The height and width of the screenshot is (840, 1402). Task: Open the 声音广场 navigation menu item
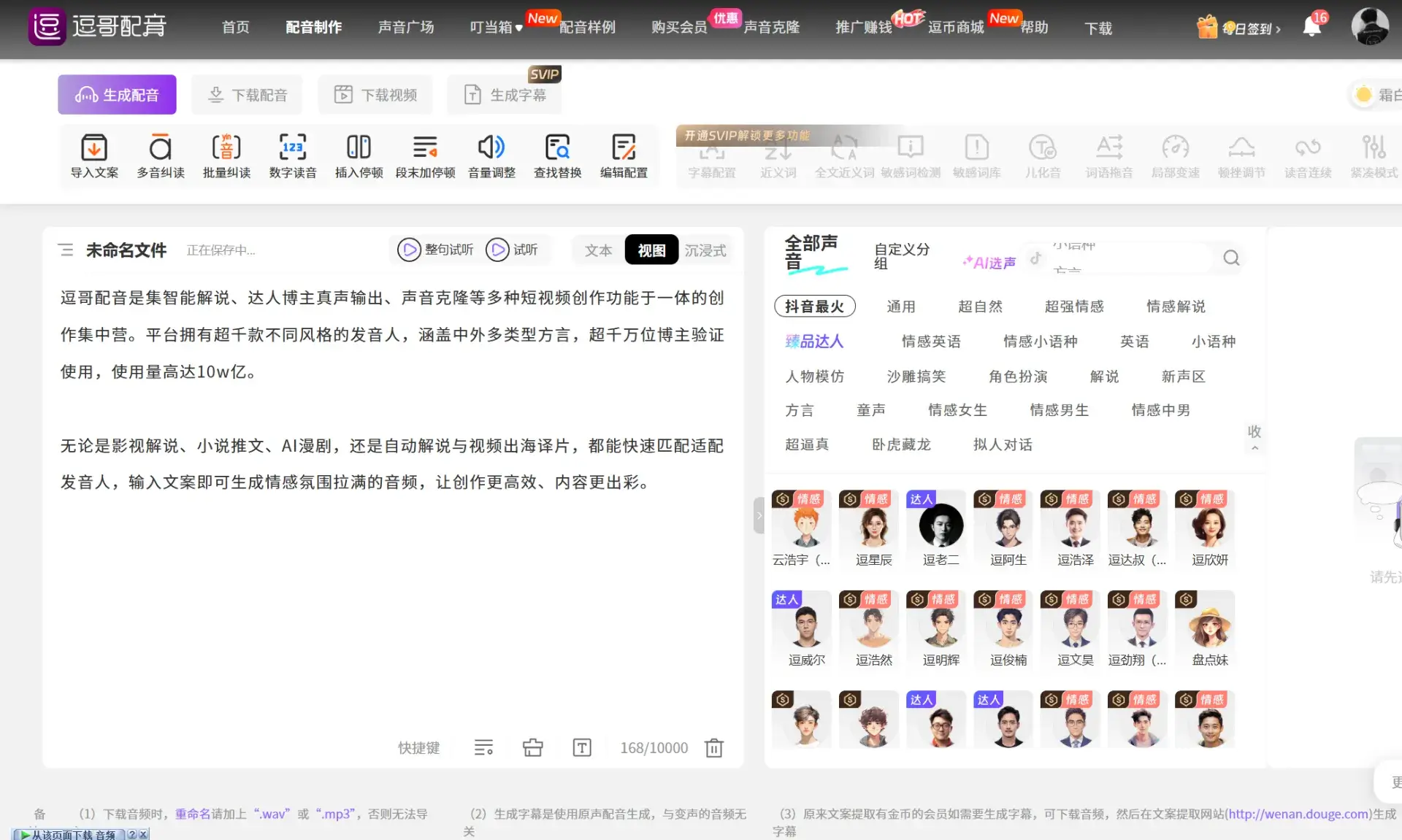pos(406,28)
